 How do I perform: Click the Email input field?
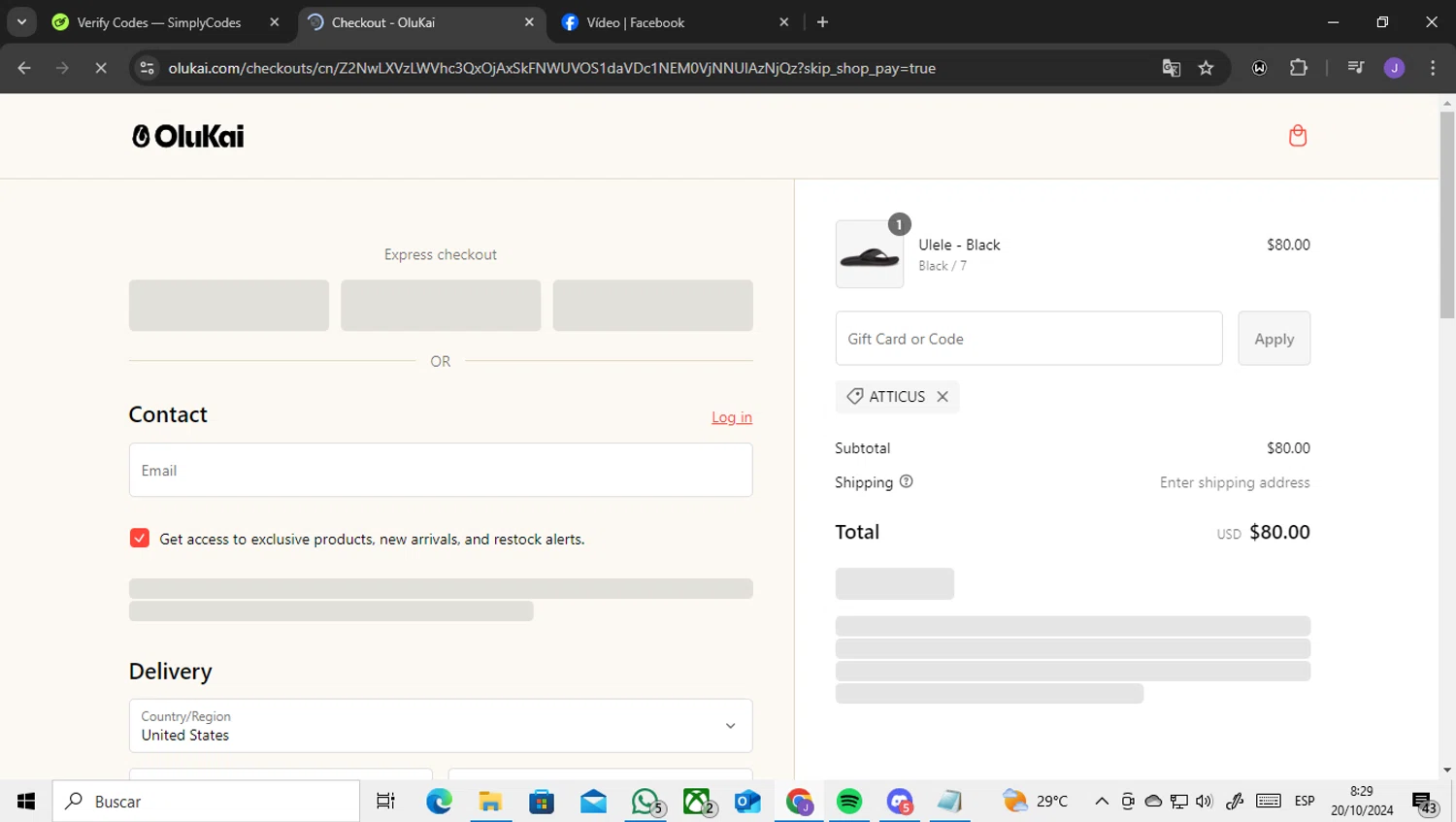click(441, 470)
